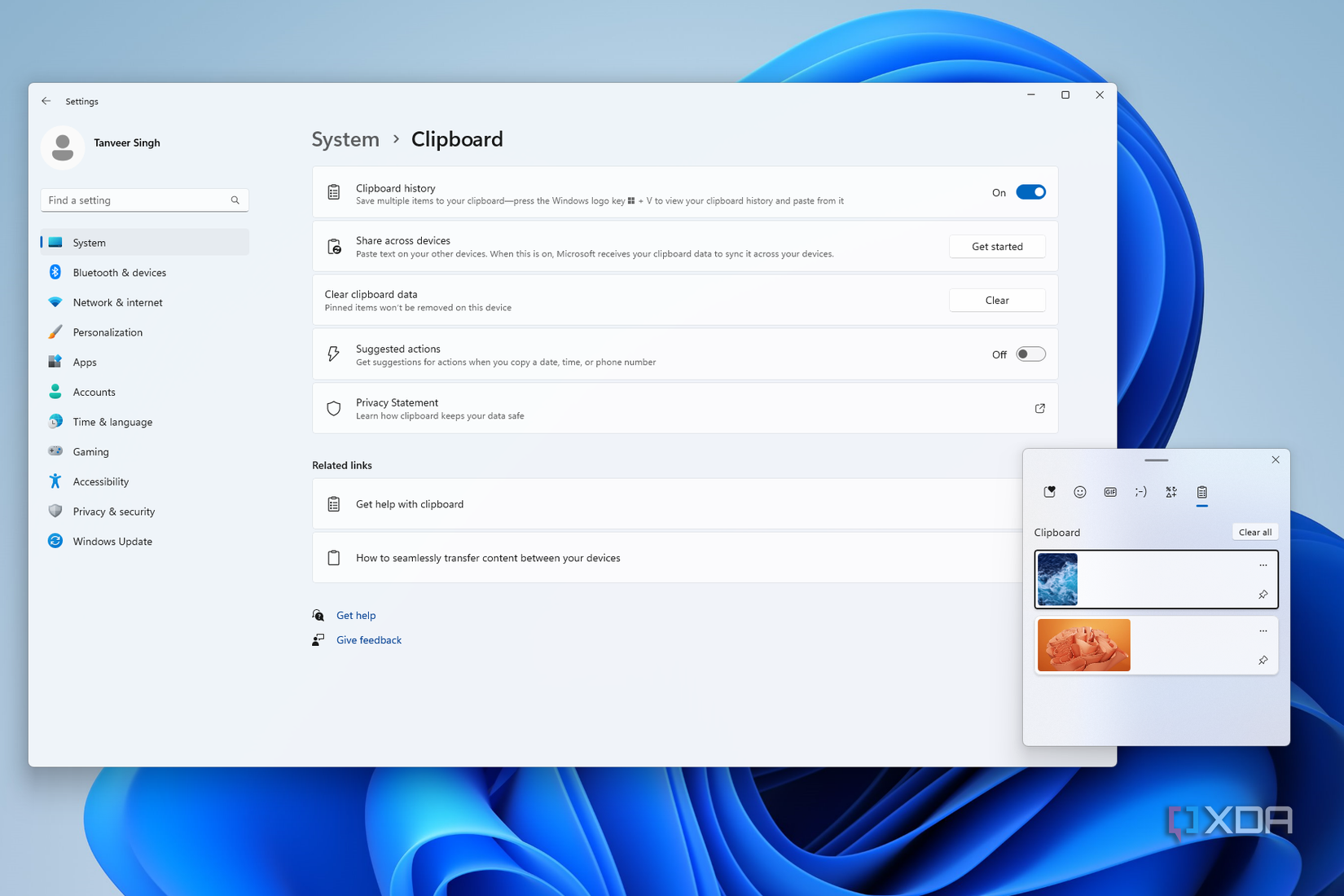Pin the orange rose clipboard item

point(1263,661)
